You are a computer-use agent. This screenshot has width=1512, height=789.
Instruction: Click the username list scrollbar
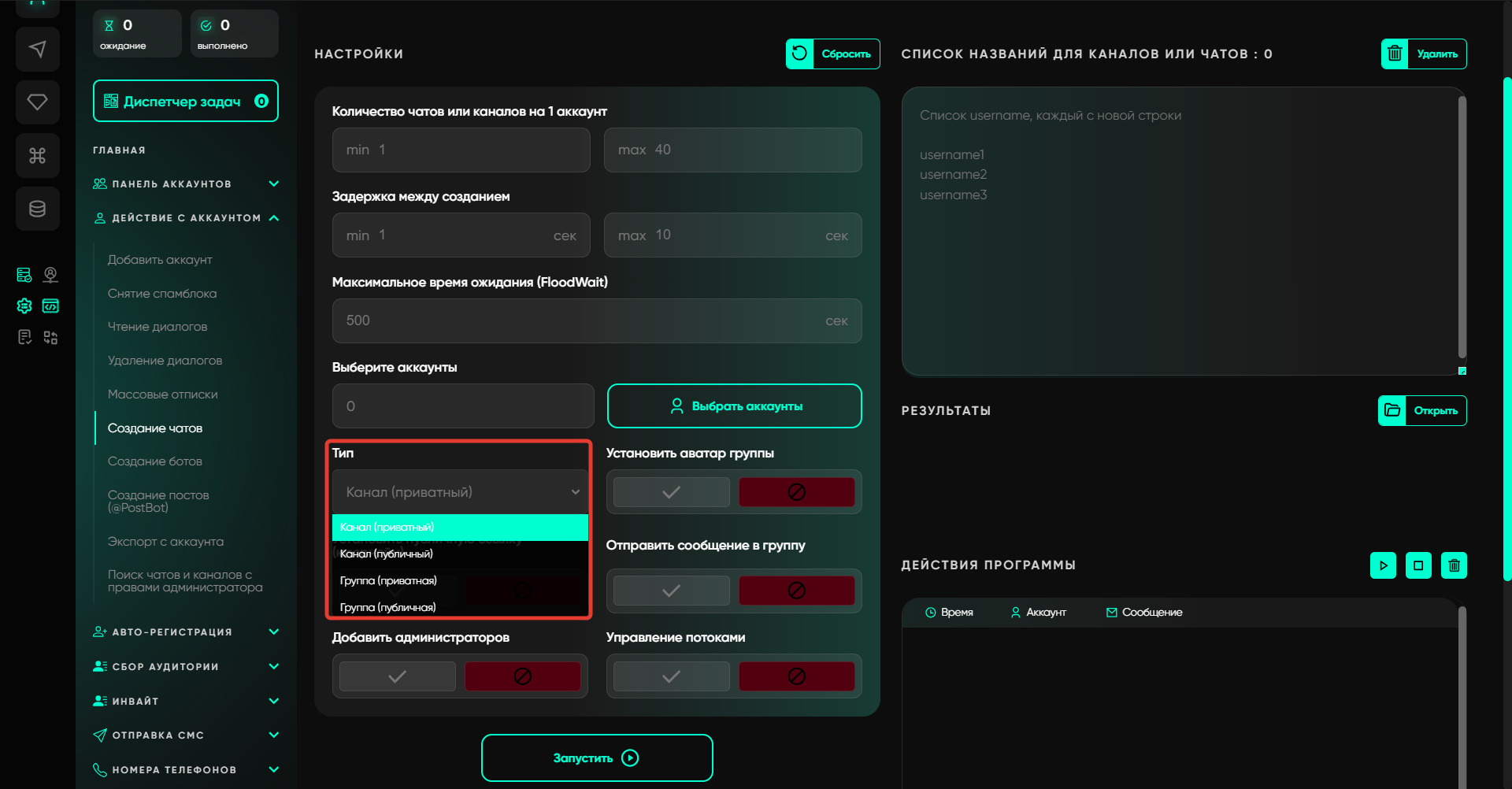[1462, 228]
